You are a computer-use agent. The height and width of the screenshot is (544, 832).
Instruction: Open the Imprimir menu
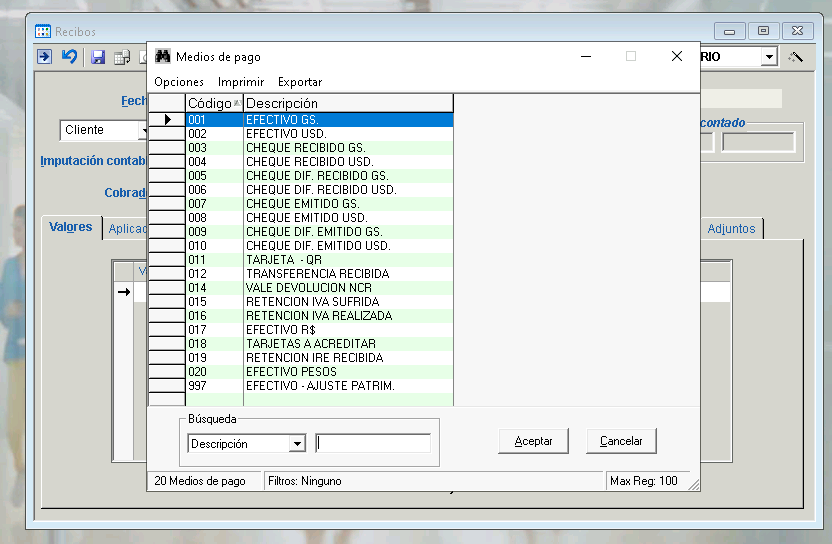pyautogui.click(x=241, y=82)
